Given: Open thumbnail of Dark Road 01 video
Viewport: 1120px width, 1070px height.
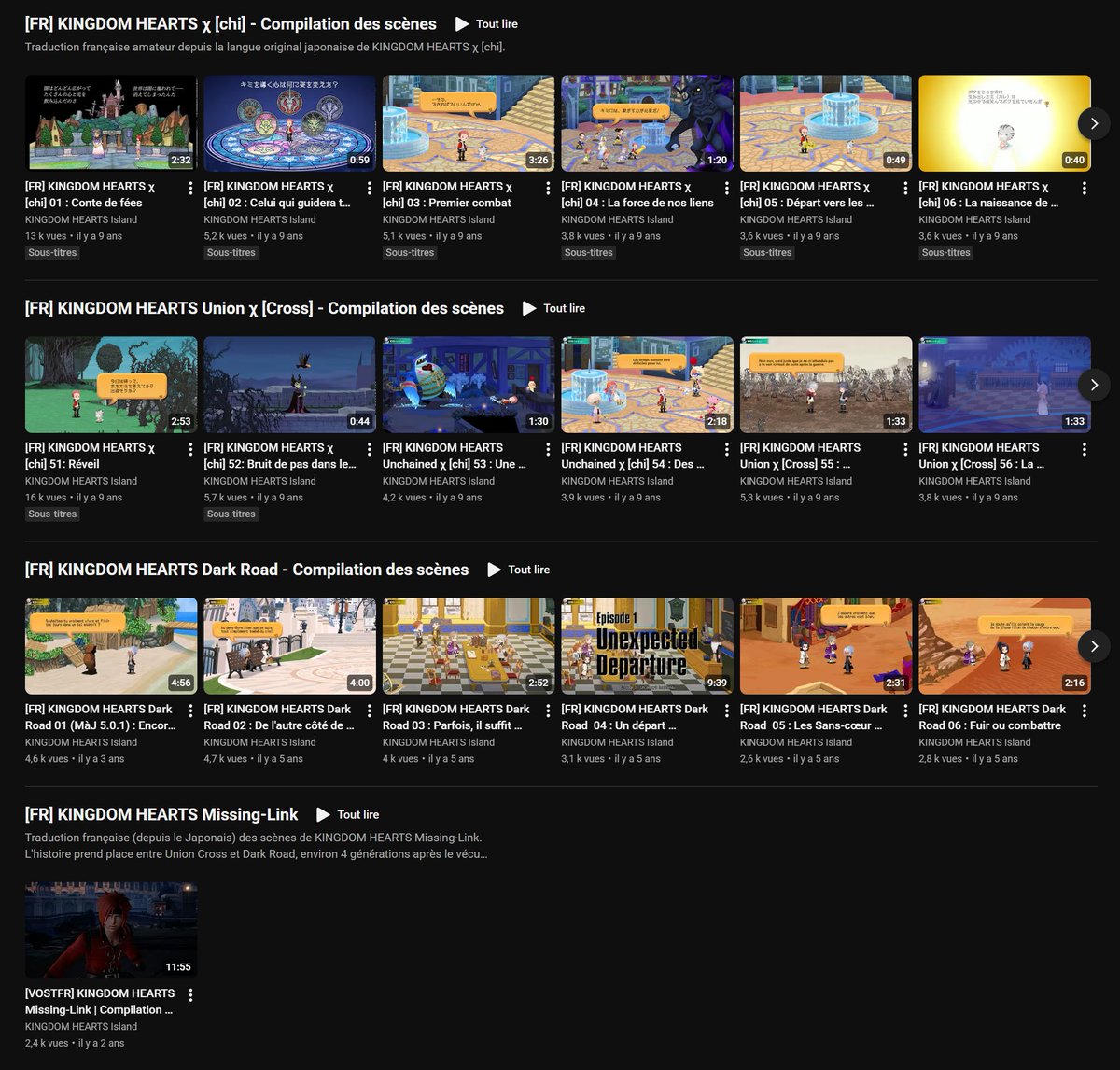Looking at the screenshot, I should point(111,646).
